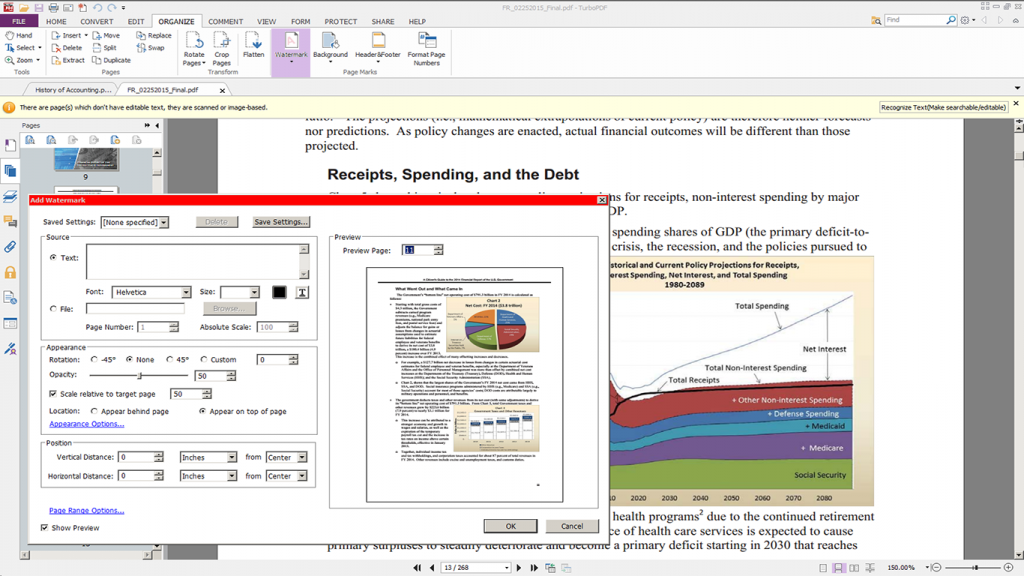Click the watermark Text input box
Viewport: 1024px width, 576px height.
[193, 261]
